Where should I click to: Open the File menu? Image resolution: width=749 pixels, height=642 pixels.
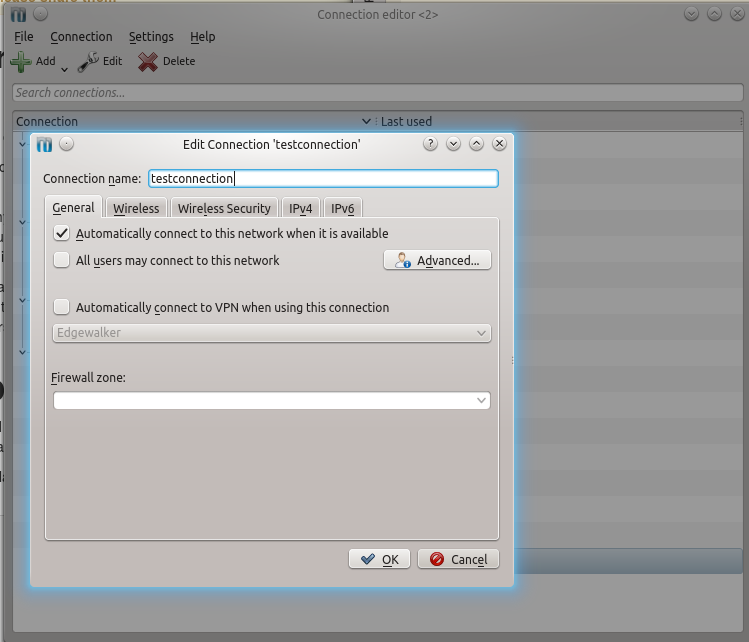pos(23,37)
